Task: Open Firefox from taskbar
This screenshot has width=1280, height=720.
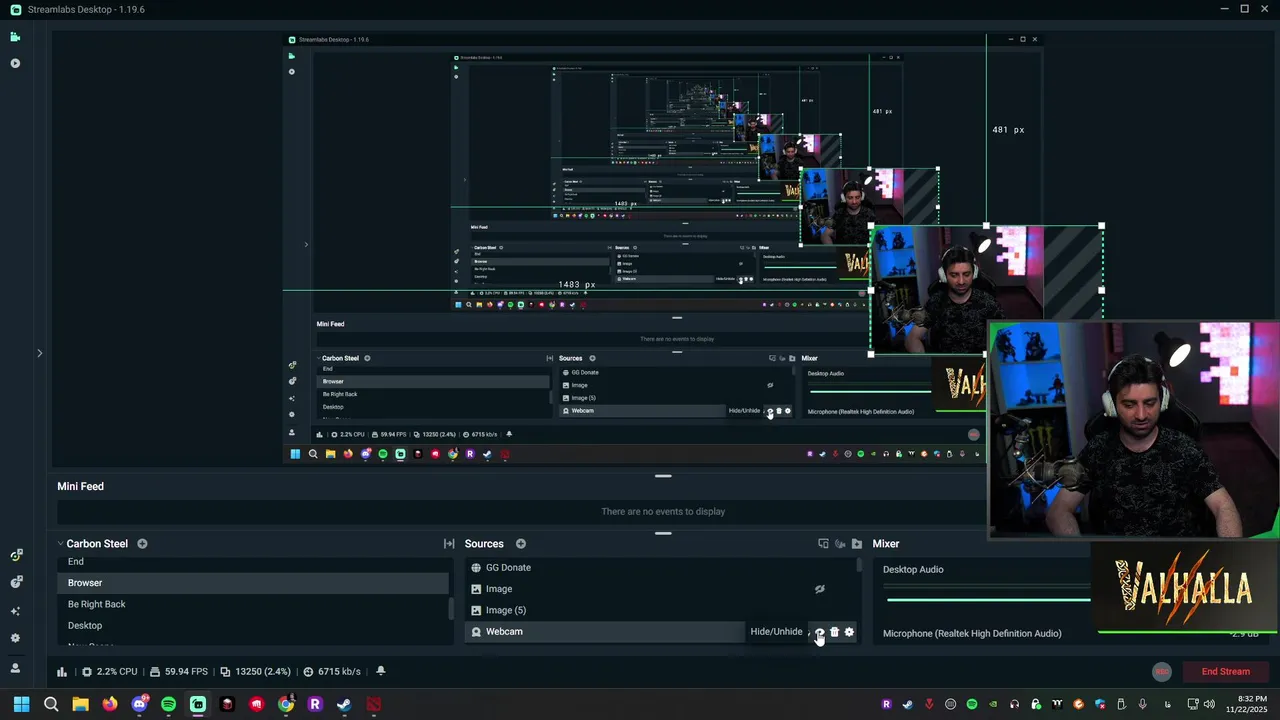Action: pos(110,704)
